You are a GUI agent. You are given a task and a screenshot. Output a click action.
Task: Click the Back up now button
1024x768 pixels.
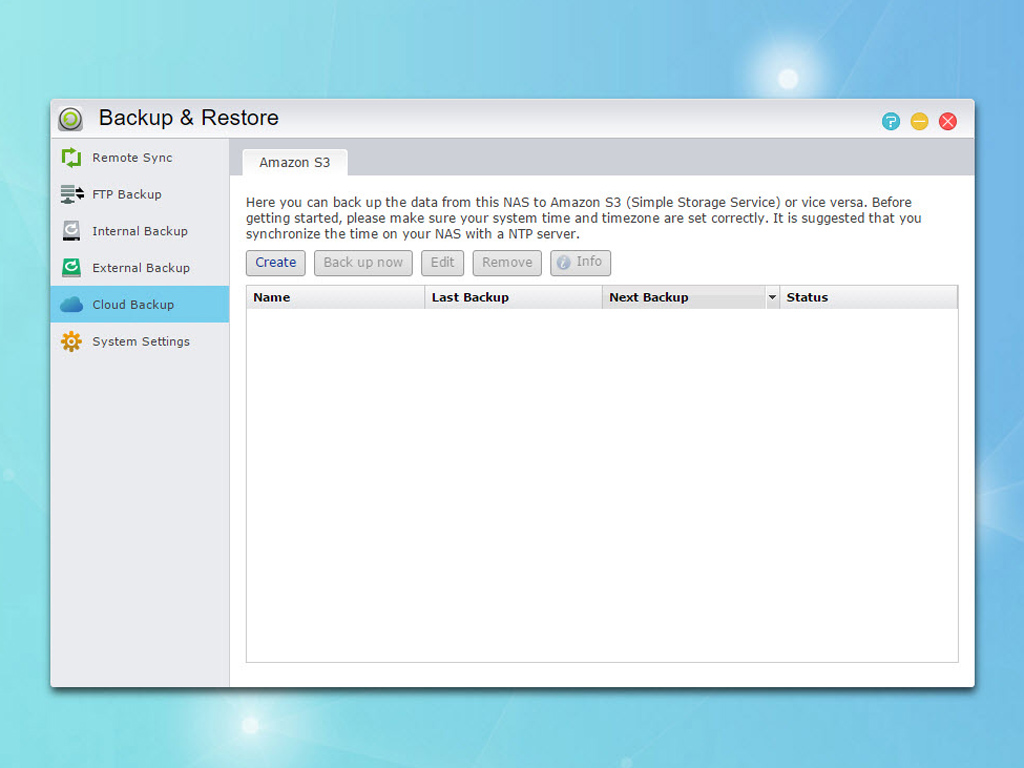coord(363,263)
